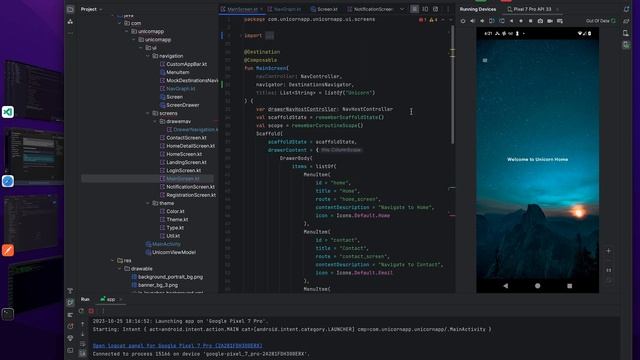This screenshot has width=640, height=360.
Task: Tap Recents button on phone navigation bar
Action: (x=570, y=286)
